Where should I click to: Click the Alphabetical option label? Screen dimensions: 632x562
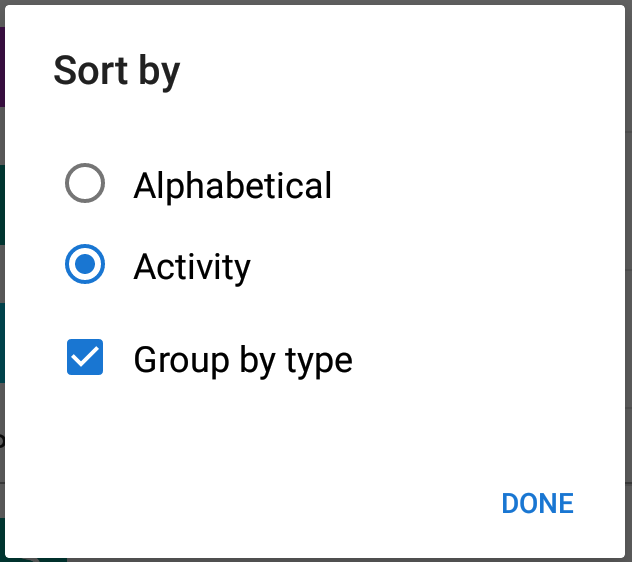click(232, 186)
